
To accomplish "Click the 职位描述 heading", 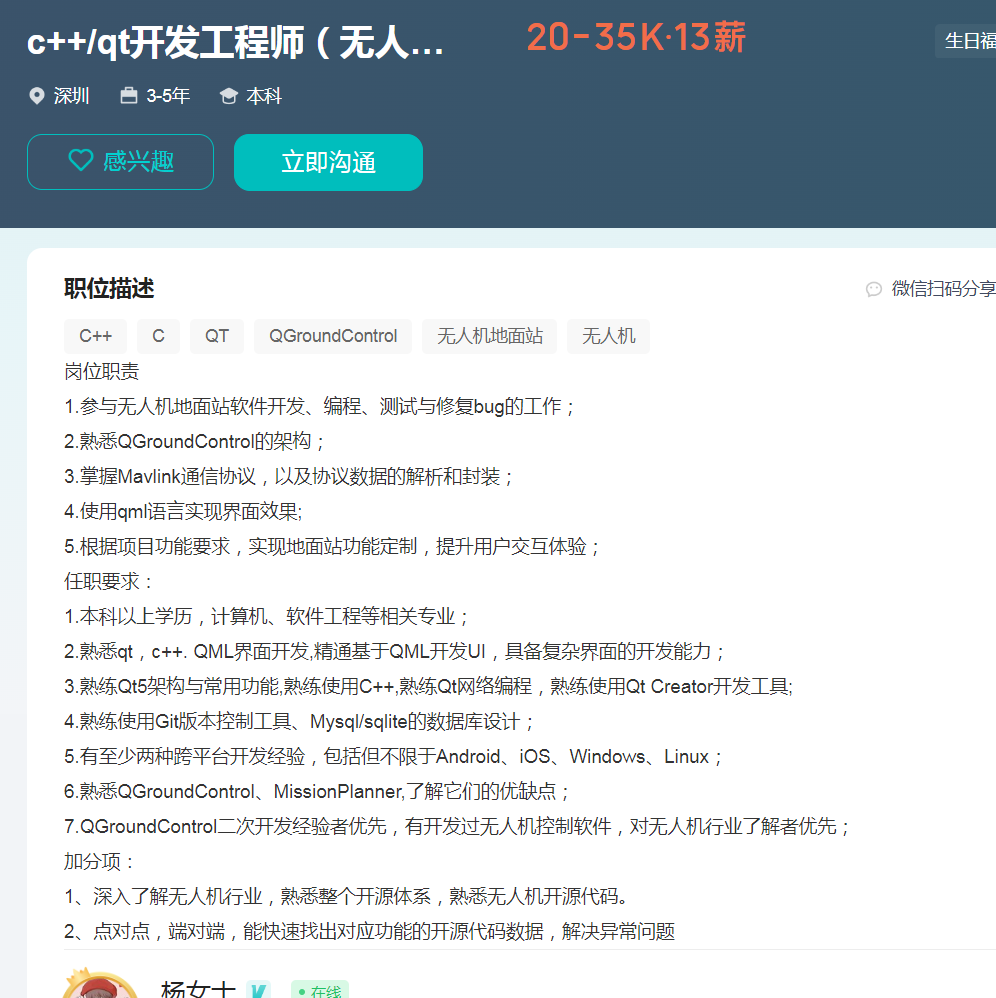I will tap(109, 288).
